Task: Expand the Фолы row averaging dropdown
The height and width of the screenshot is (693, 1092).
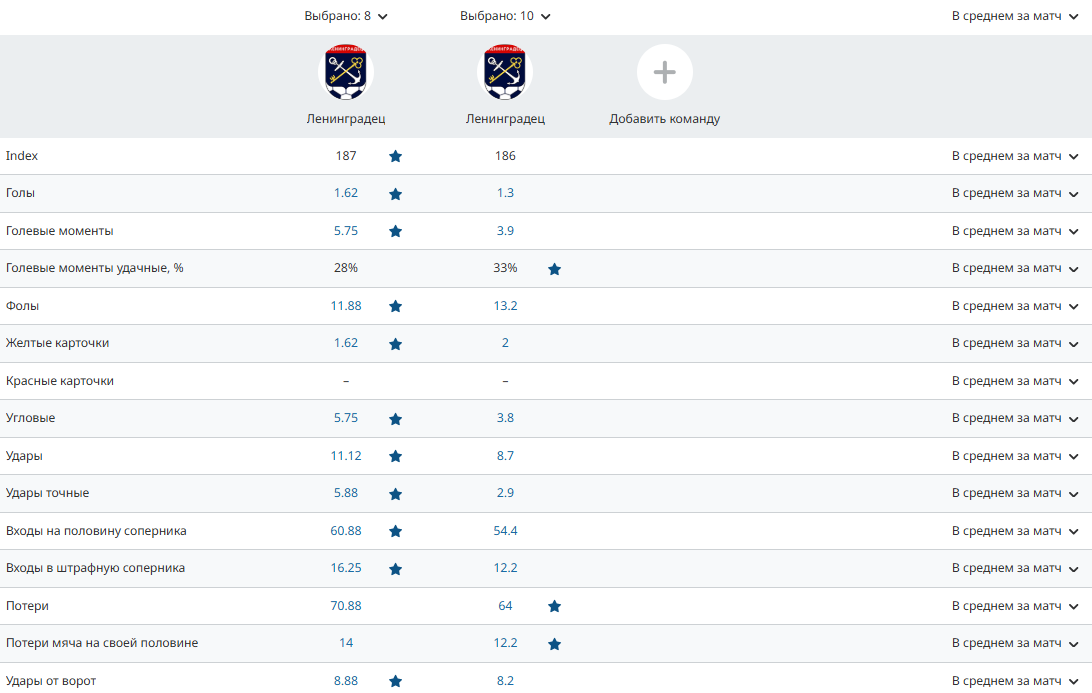Action: (1015, 306)
